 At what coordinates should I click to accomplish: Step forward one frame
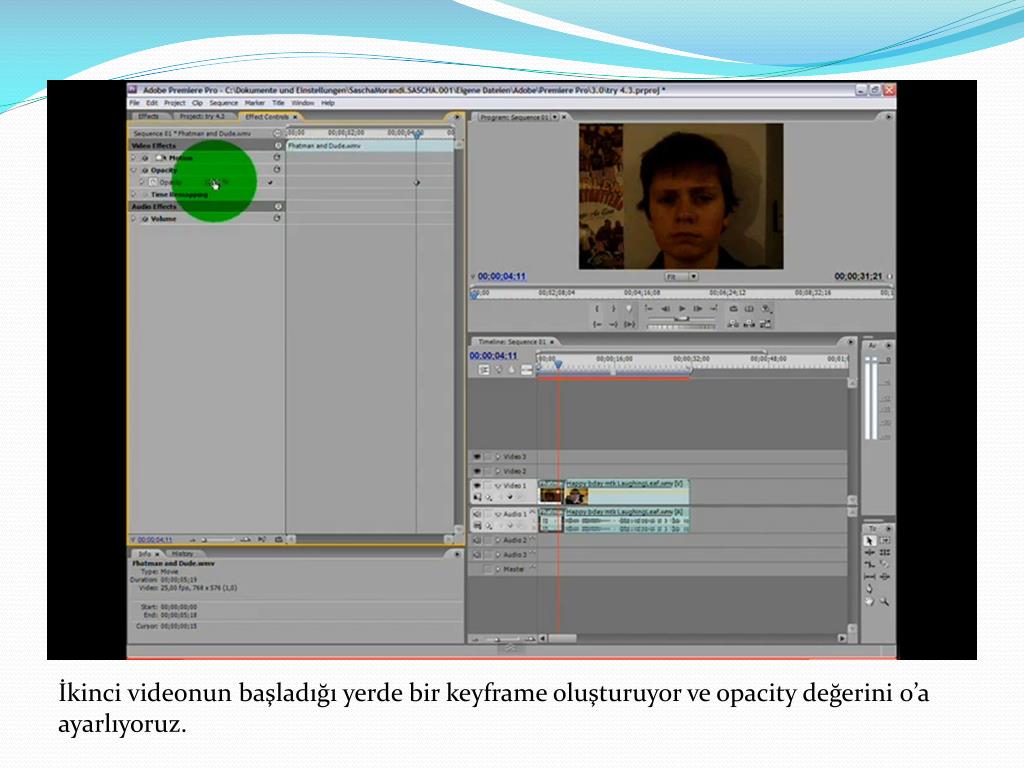coord(697,308)
